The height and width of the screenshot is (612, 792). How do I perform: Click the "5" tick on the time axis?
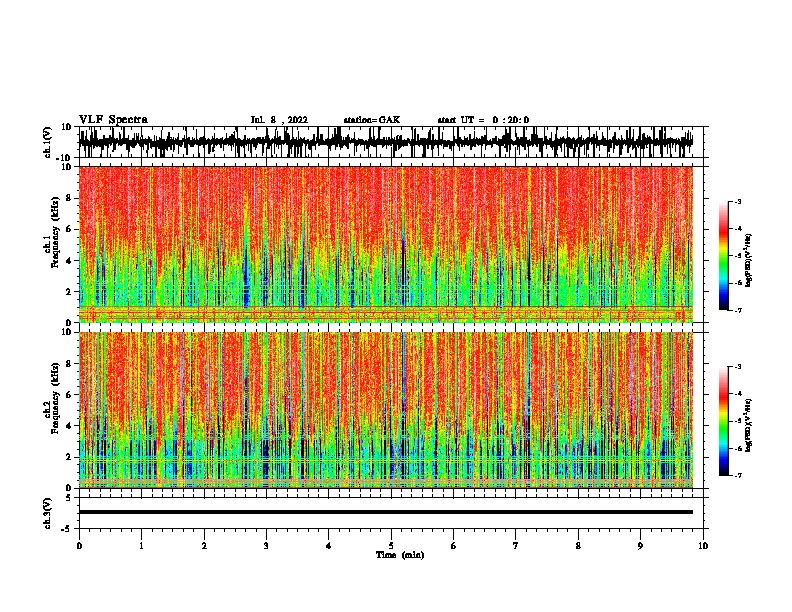coord(391,546)
